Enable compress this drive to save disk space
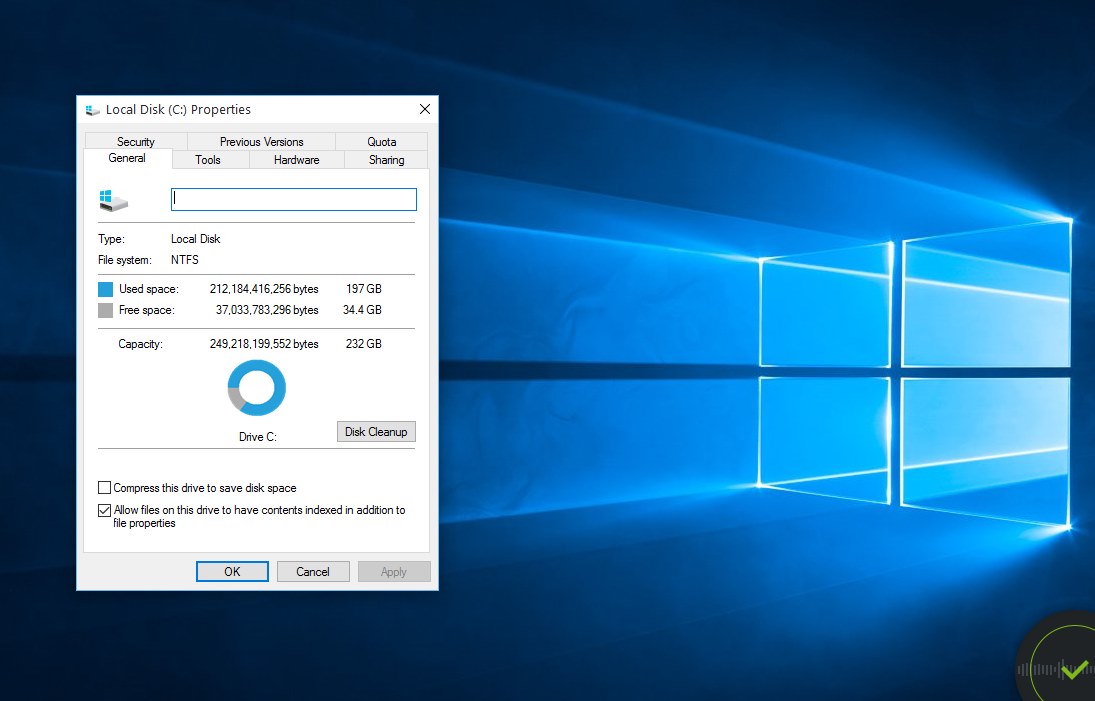Viewport: 1095px width, 701px height. [104, 487]
